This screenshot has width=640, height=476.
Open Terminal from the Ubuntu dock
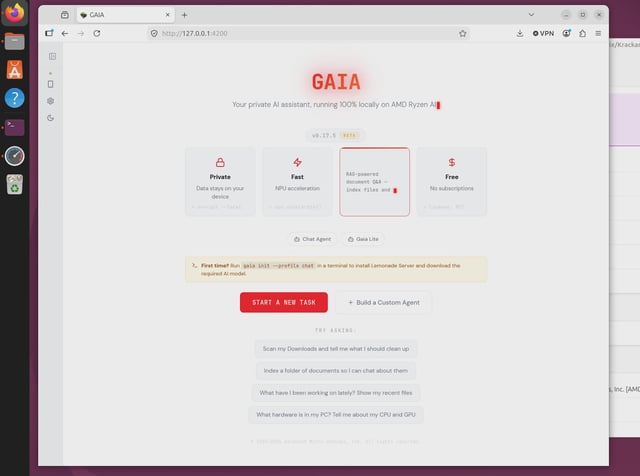[x=15, y=127]
